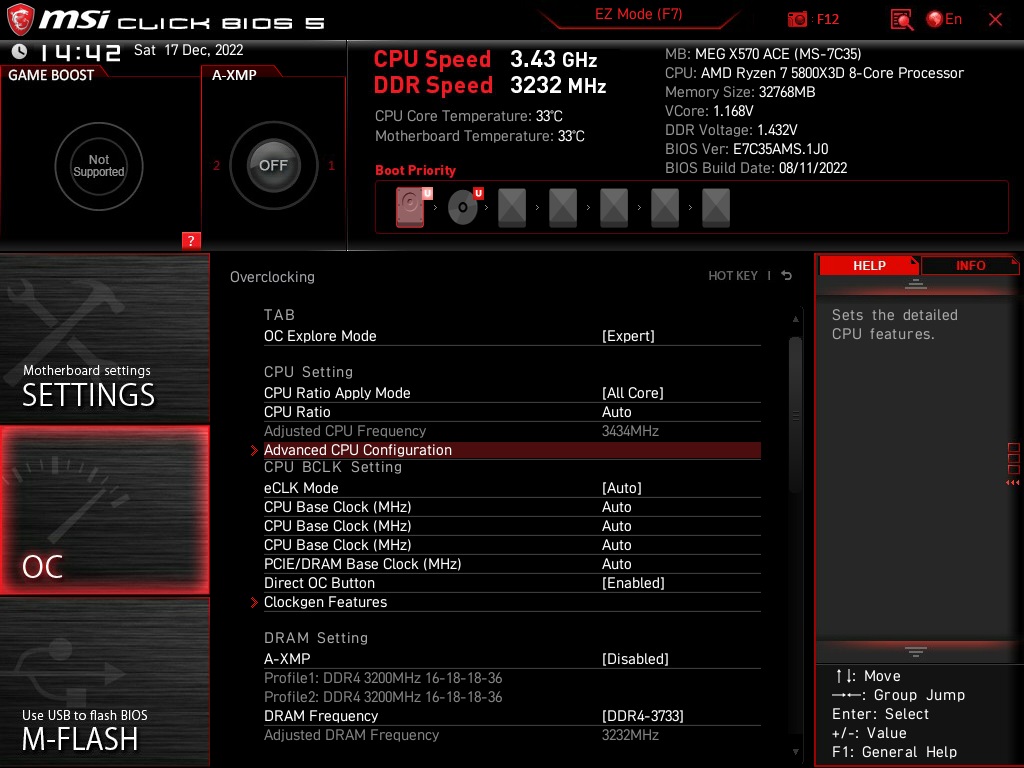Click the back arrow next to HOT KEY
This screenshot has height=768, width=1024.
(x=787, y=276)
